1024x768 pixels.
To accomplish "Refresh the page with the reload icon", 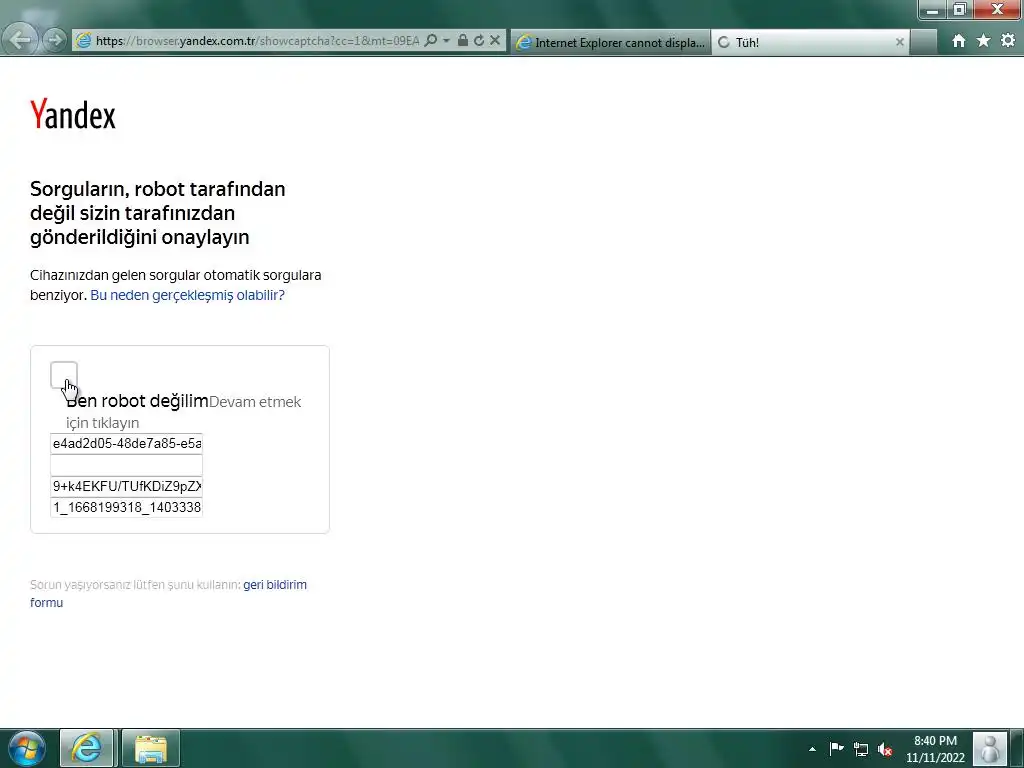I will (x=479, y=40).
